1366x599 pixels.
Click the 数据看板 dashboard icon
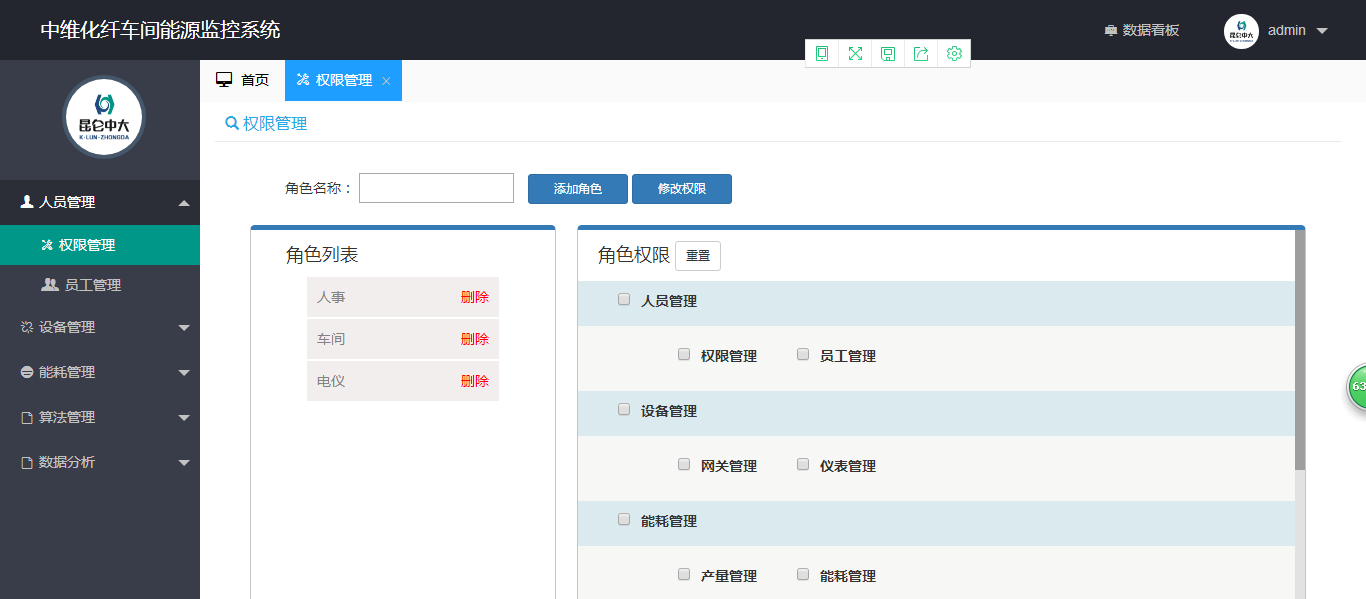point(1110,31)
